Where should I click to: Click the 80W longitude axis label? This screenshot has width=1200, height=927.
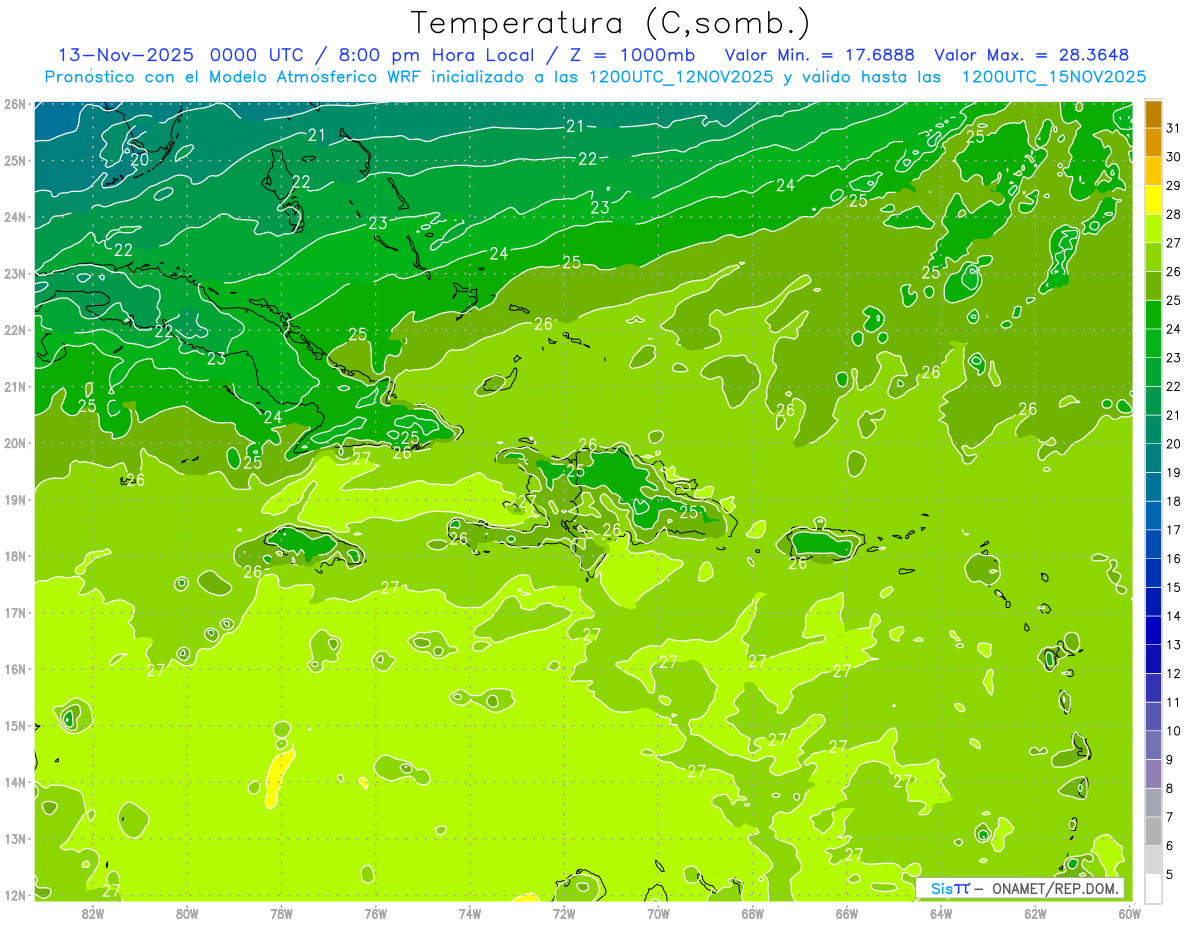coord(187,913)
